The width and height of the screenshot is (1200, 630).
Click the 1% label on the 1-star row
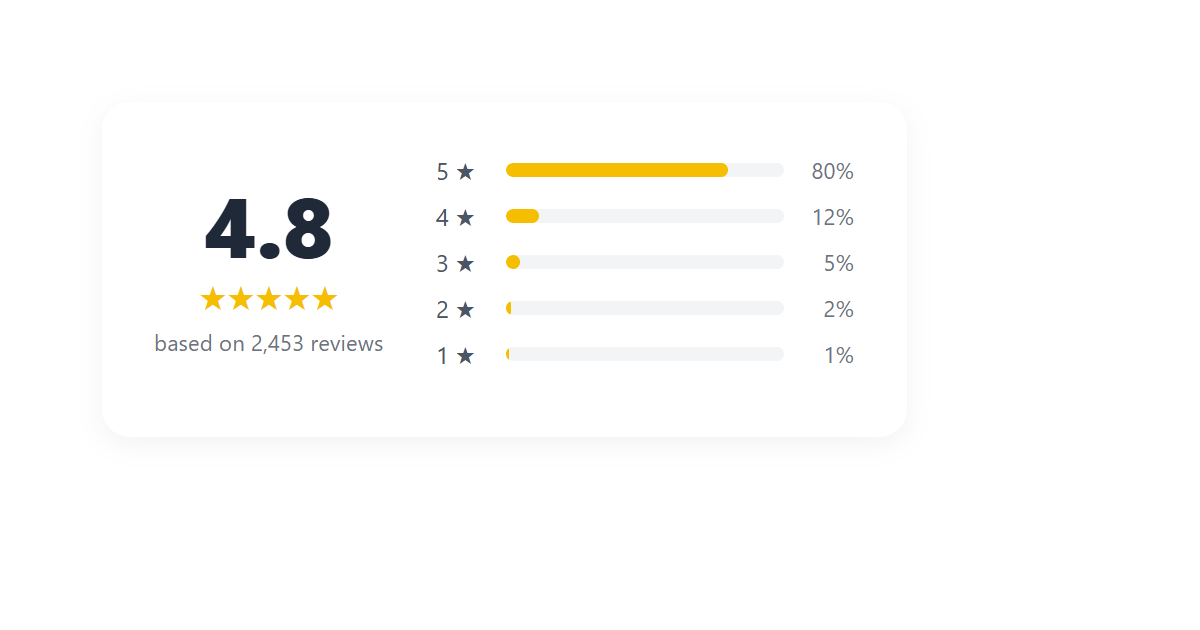[x=840, y=354]
